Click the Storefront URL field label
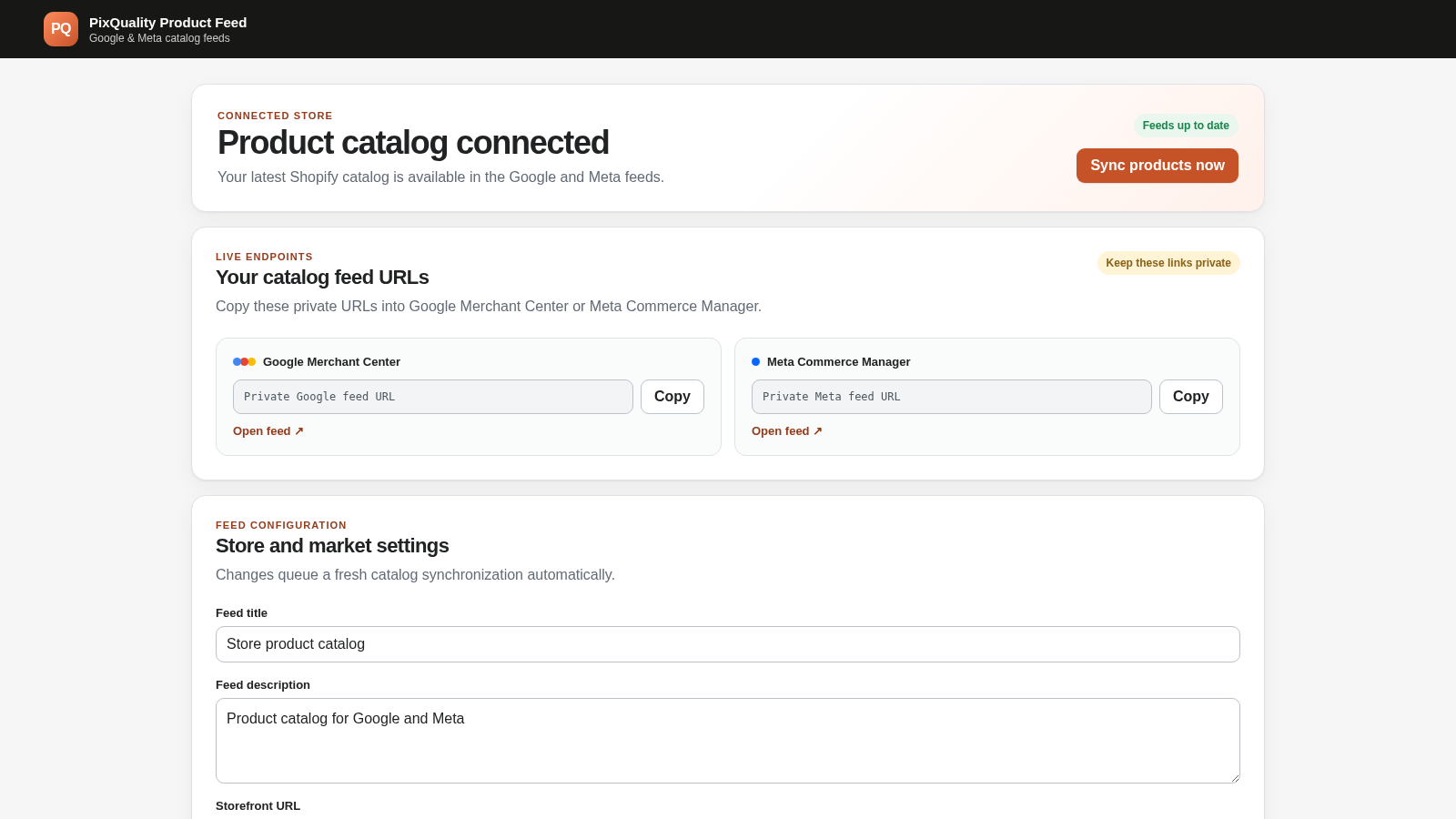 [258, 806]
